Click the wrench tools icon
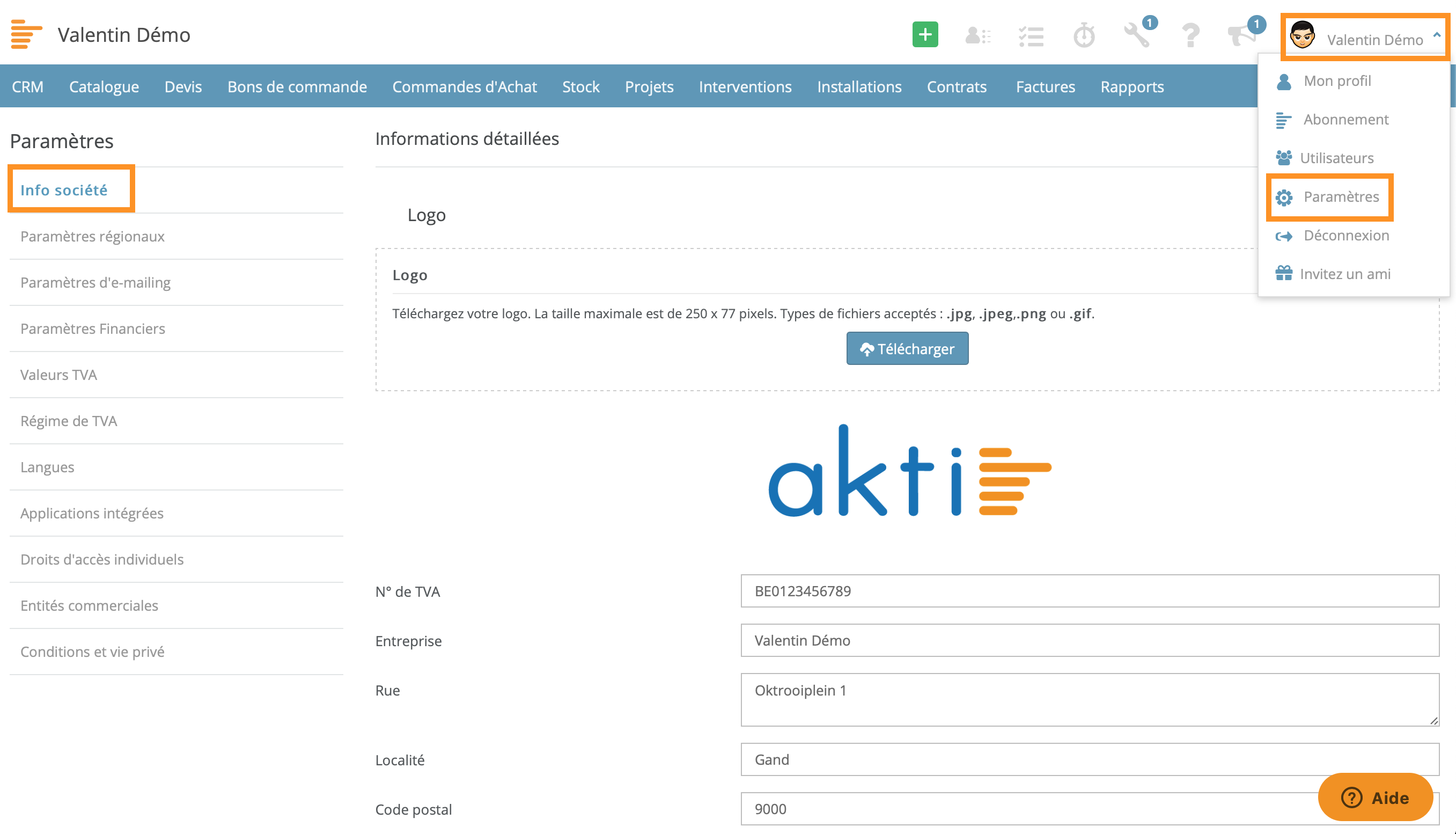1456x834 pixels. point(1137,35)
